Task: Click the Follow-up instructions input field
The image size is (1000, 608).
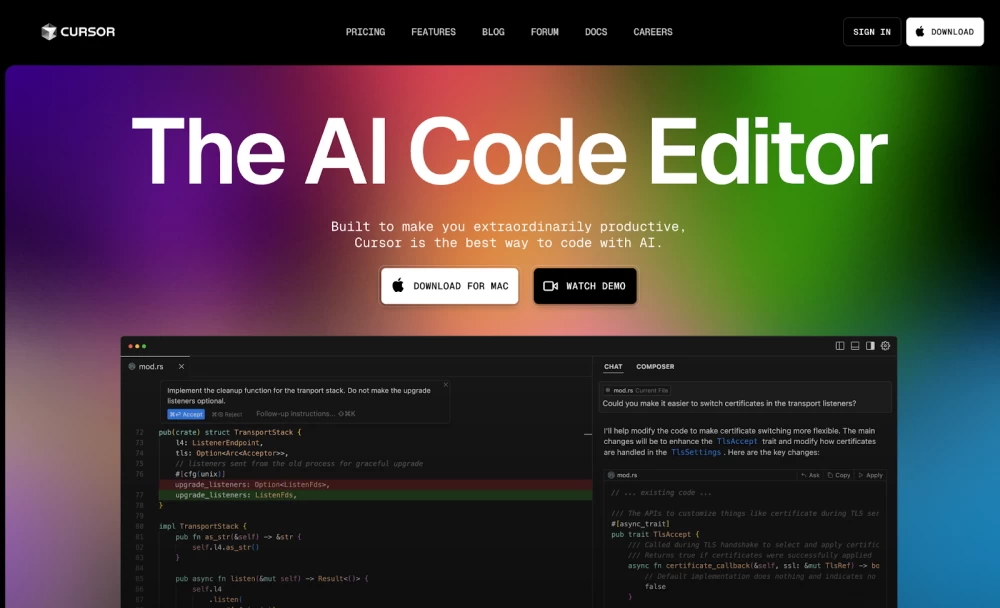Action: click(295, 413)
